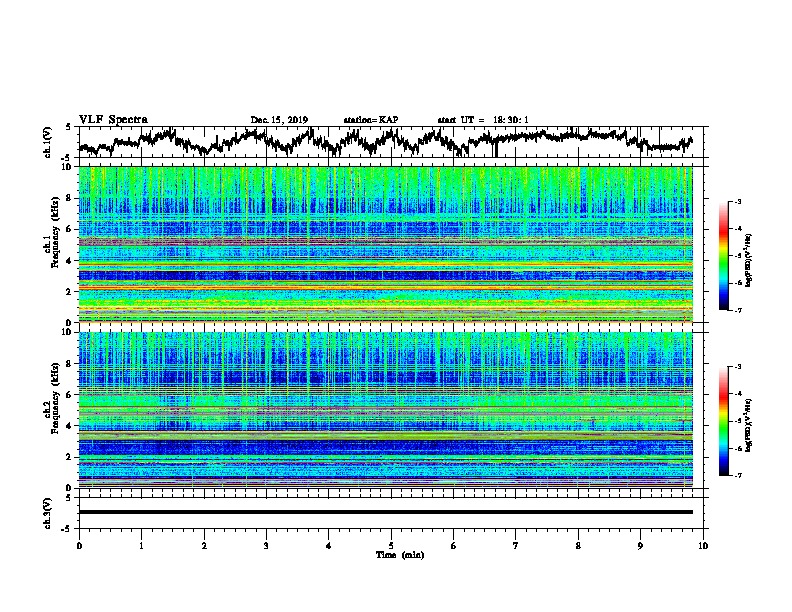
Task: Click the '-7' label on ch.2 color bar
Action: [x=738, y=475]
